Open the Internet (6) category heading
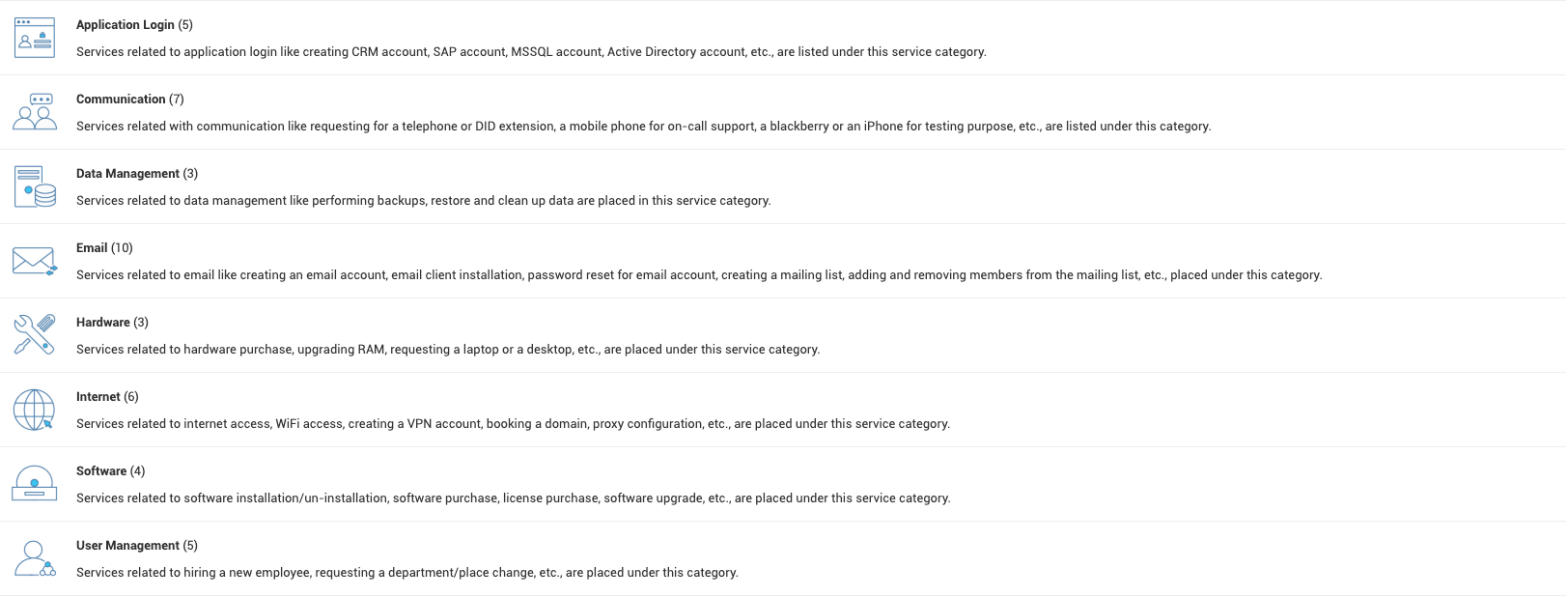 click(107, 397)
